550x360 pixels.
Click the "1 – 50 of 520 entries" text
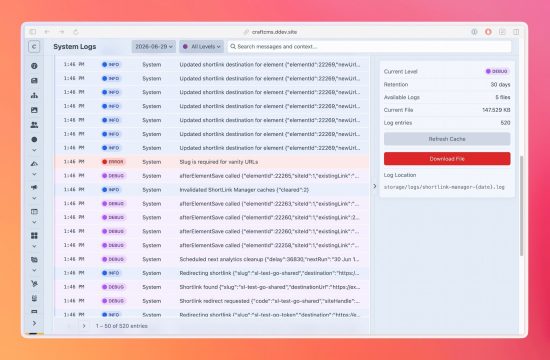[x=121, y=326]
